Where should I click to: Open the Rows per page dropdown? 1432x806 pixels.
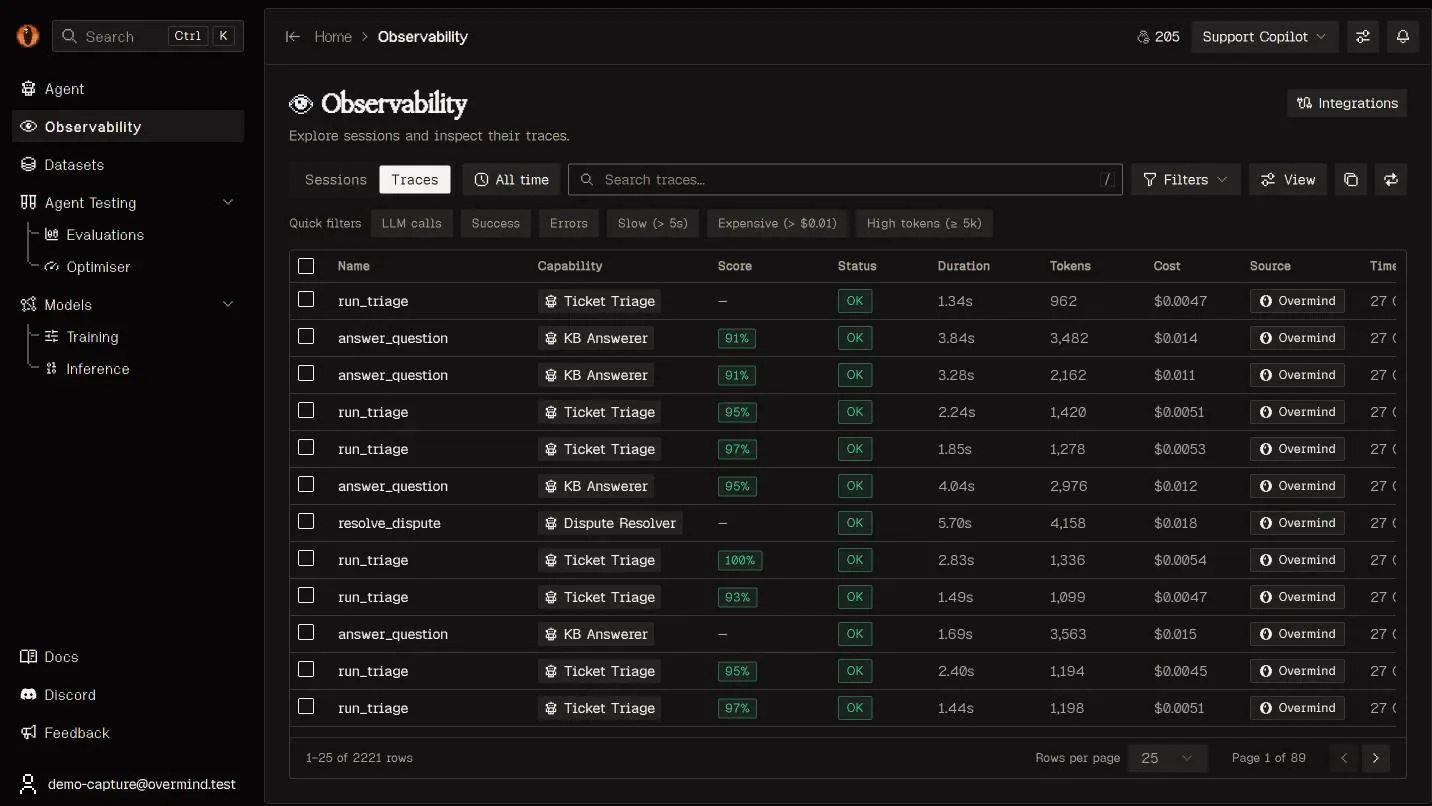[1167, 758]
